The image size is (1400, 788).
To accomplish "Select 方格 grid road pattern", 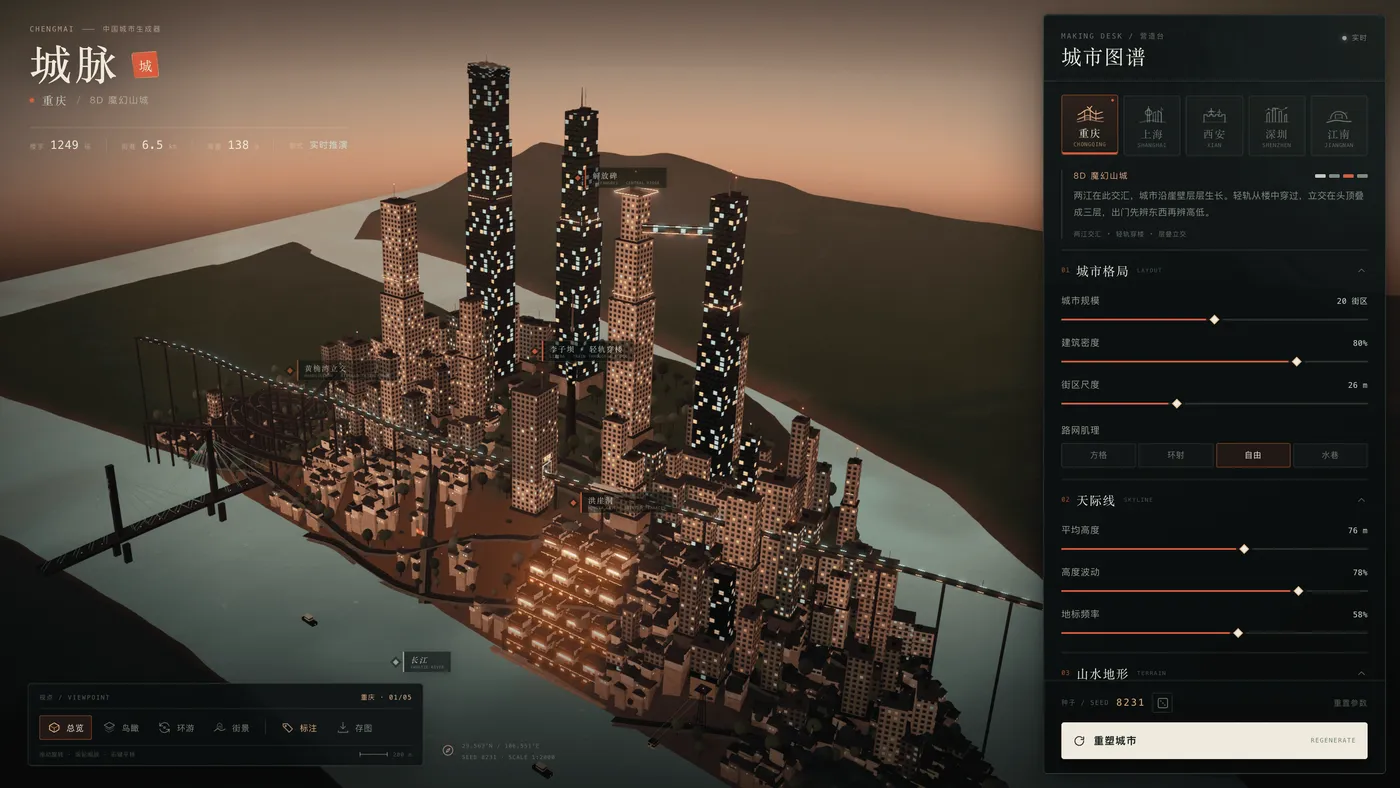I will click(x=1098, y=455).
